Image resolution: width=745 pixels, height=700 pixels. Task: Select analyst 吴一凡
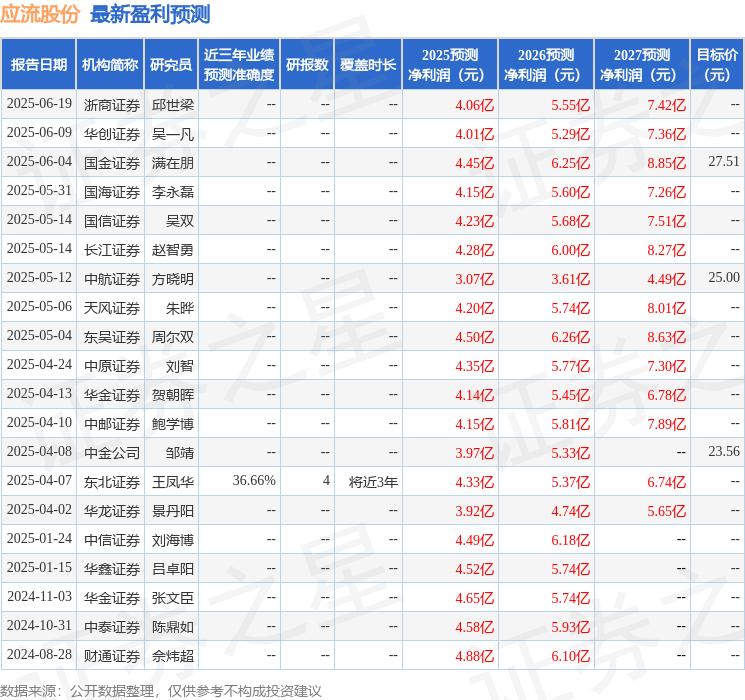[173, 134]
